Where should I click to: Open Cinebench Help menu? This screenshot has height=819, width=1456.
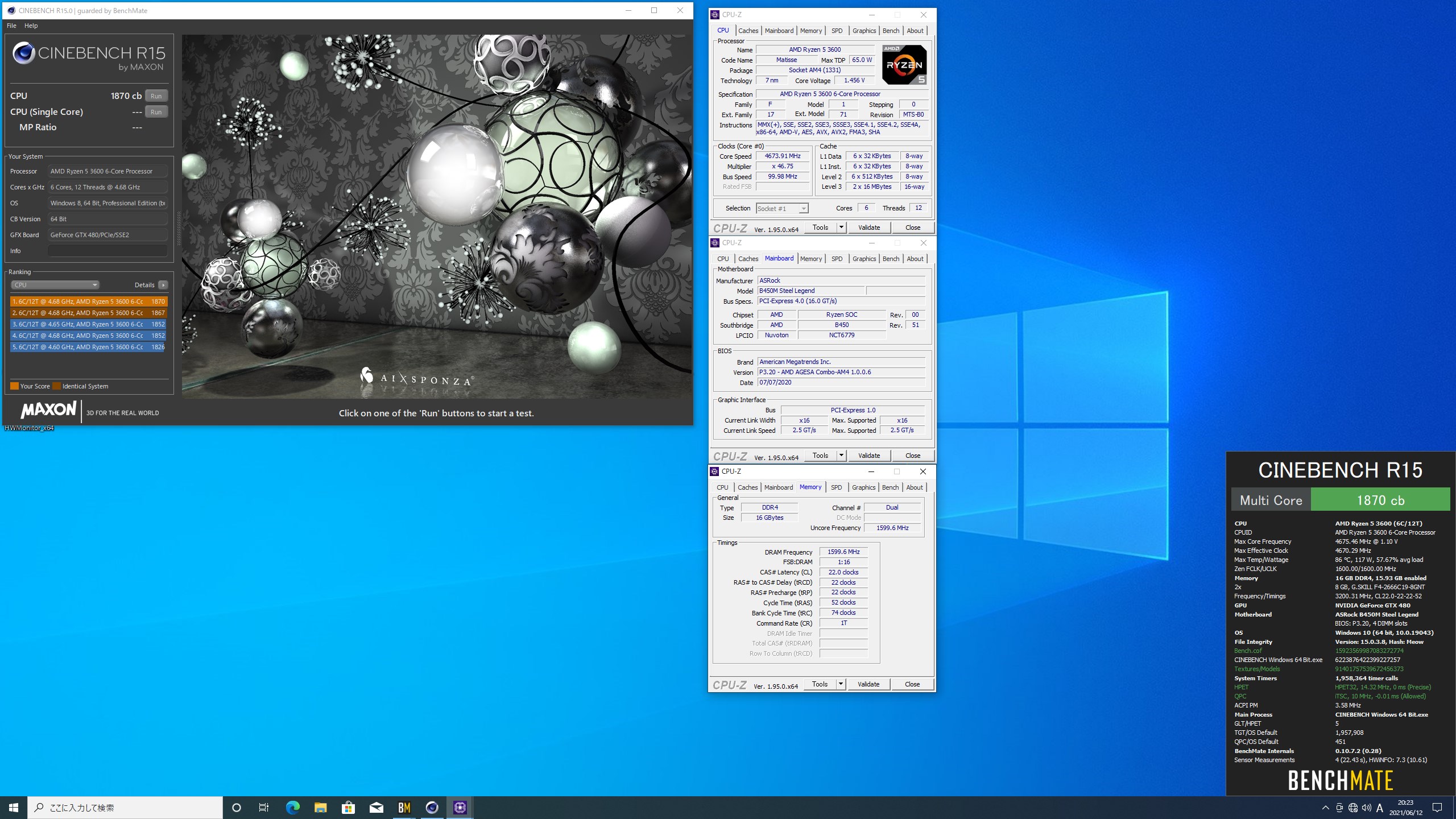tap(31, 26)
